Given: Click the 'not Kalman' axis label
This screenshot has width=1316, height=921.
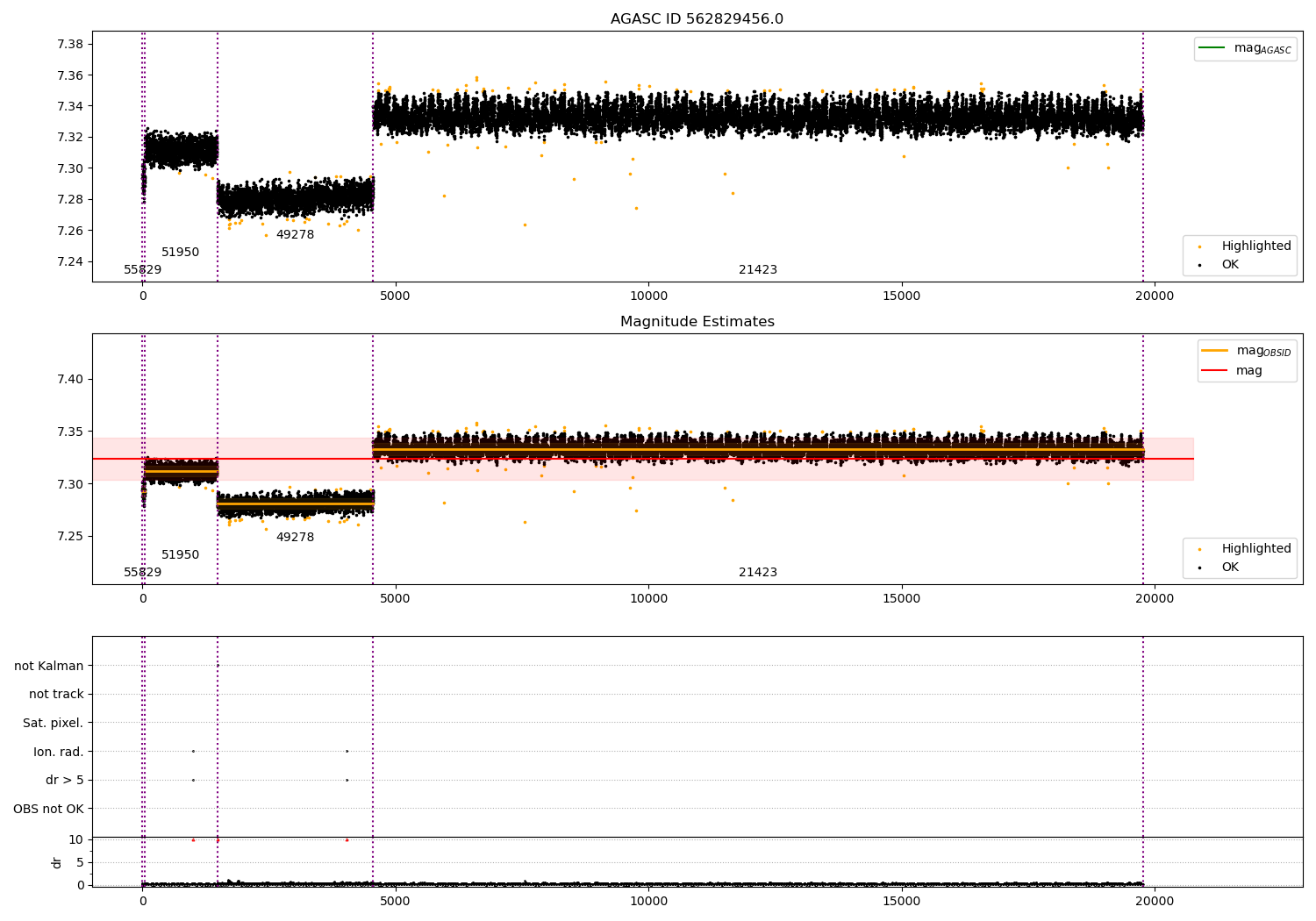Looking at the screenshot, I should (x=49, y=666).
